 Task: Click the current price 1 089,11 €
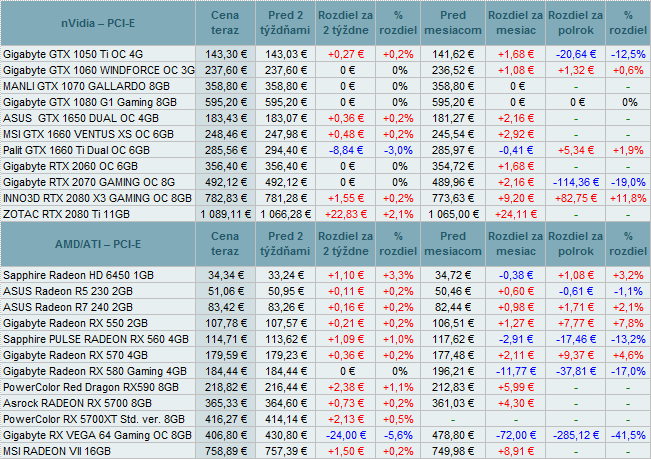coord(225,215)
